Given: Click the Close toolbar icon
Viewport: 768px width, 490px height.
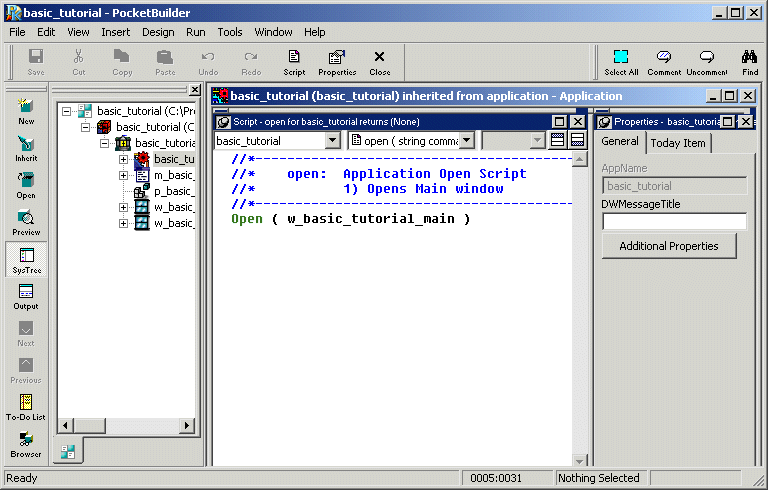Looking at the screenshot, I should 380,62.
